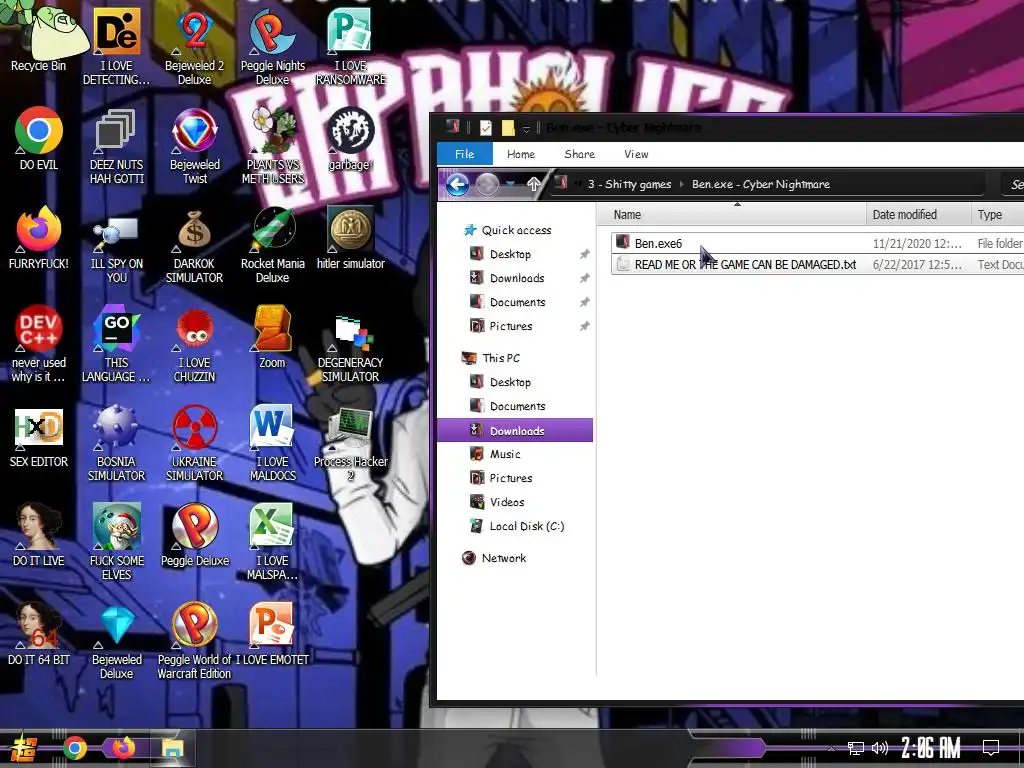This screenshot has width=1024, height=768.
Task: Open the quick access toolbar customize dropdown
Action: point(526,129)
